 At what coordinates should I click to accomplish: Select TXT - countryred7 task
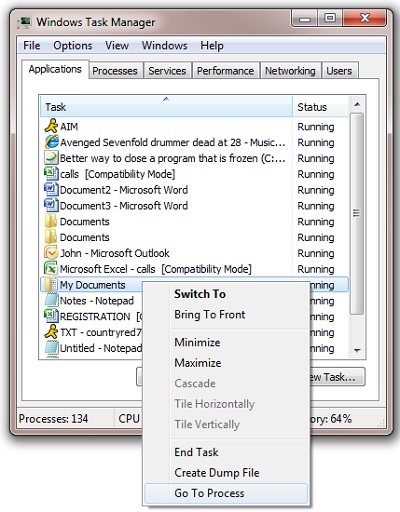coord(92,332)
